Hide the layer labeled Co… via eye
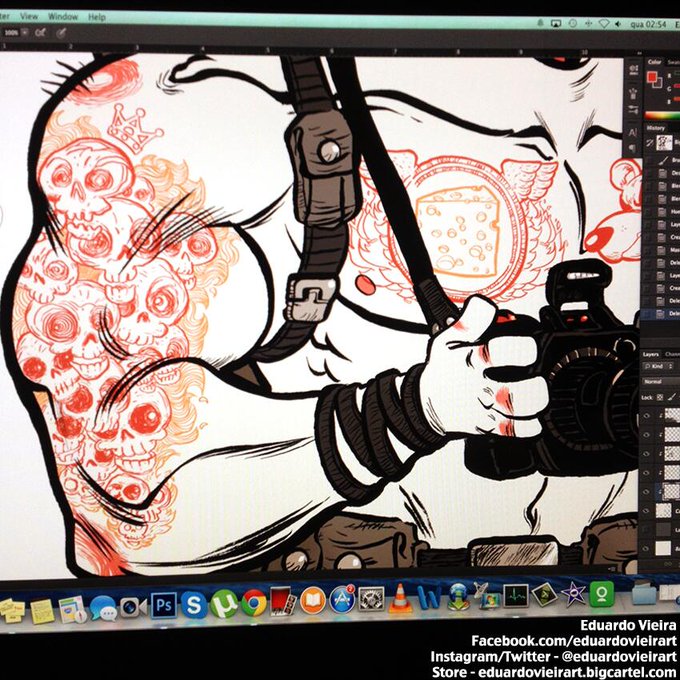Viewport: 680px width, 680px height. pos(647,511)
